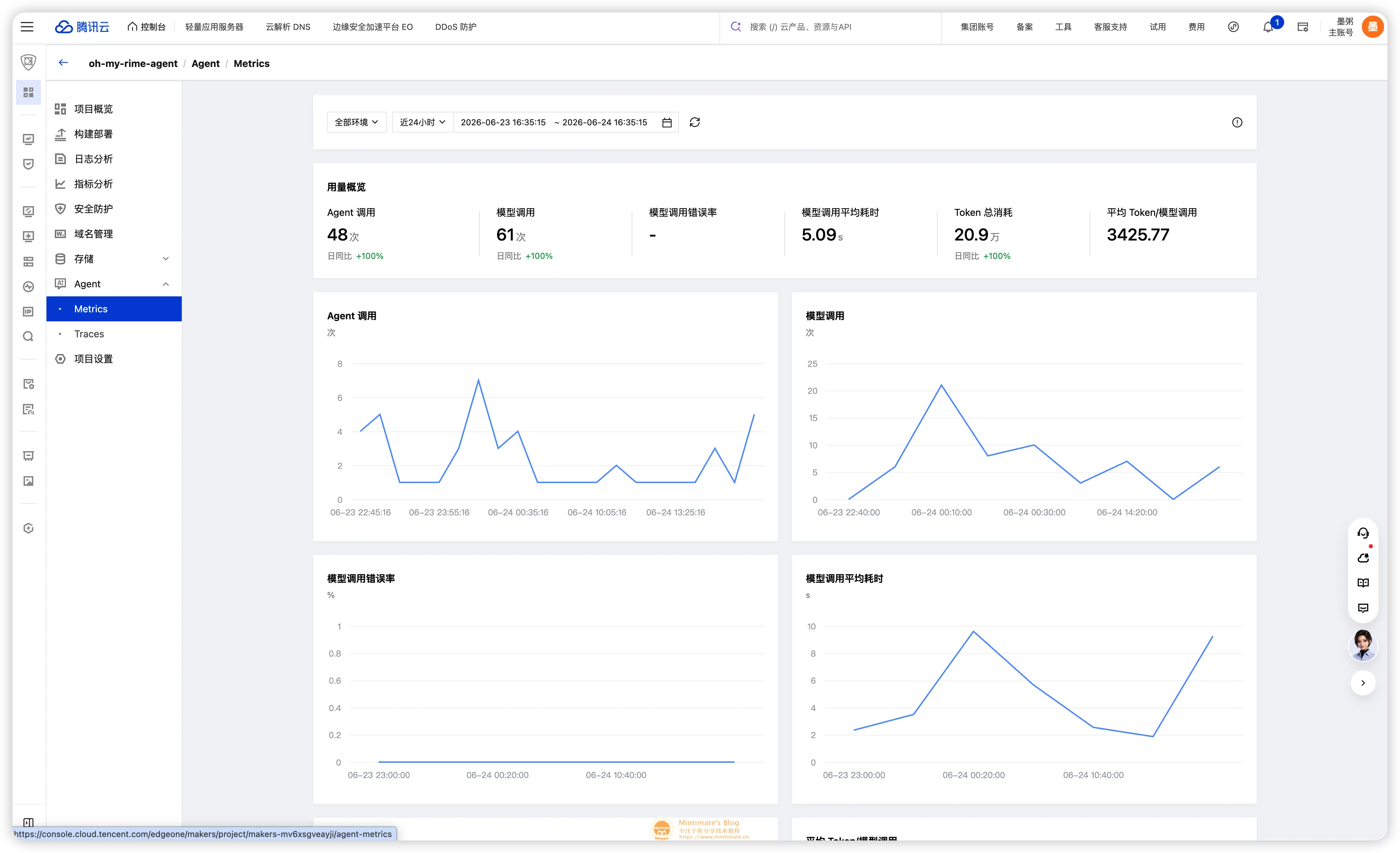Click the info icon in filter bar

(1237, 122)
